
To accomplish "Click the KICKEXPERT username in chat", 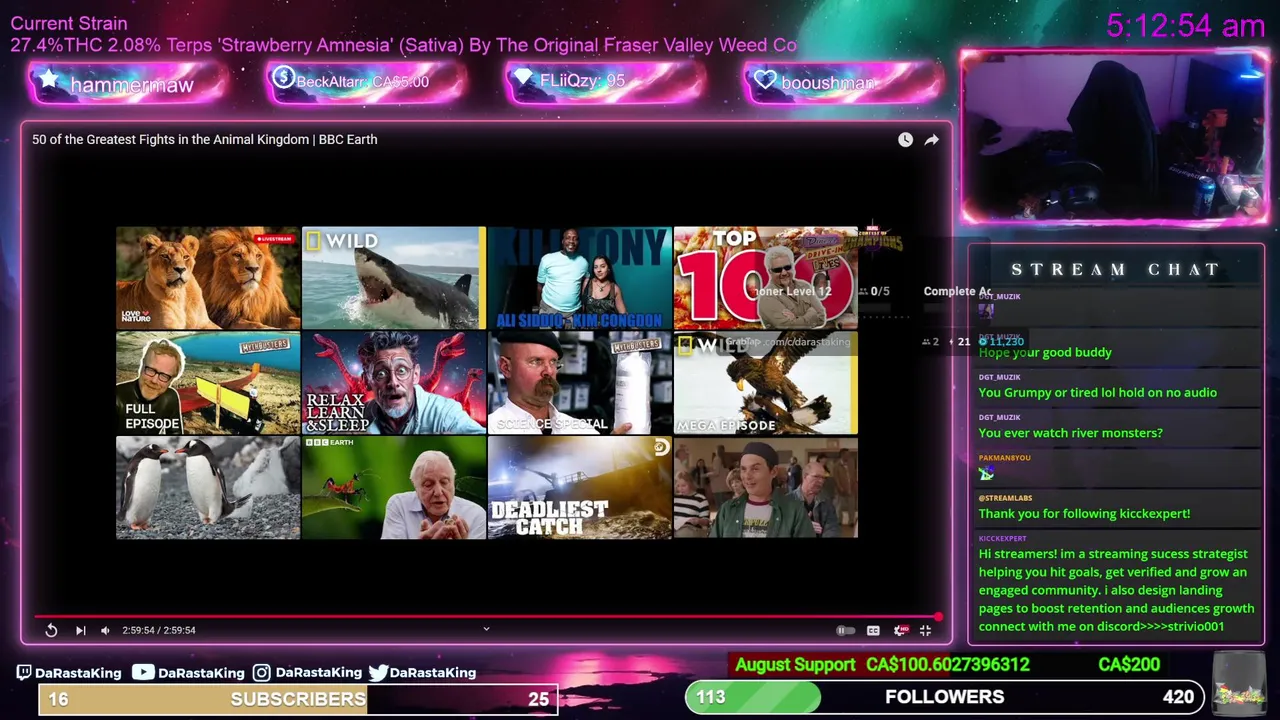I will 1002,538.
